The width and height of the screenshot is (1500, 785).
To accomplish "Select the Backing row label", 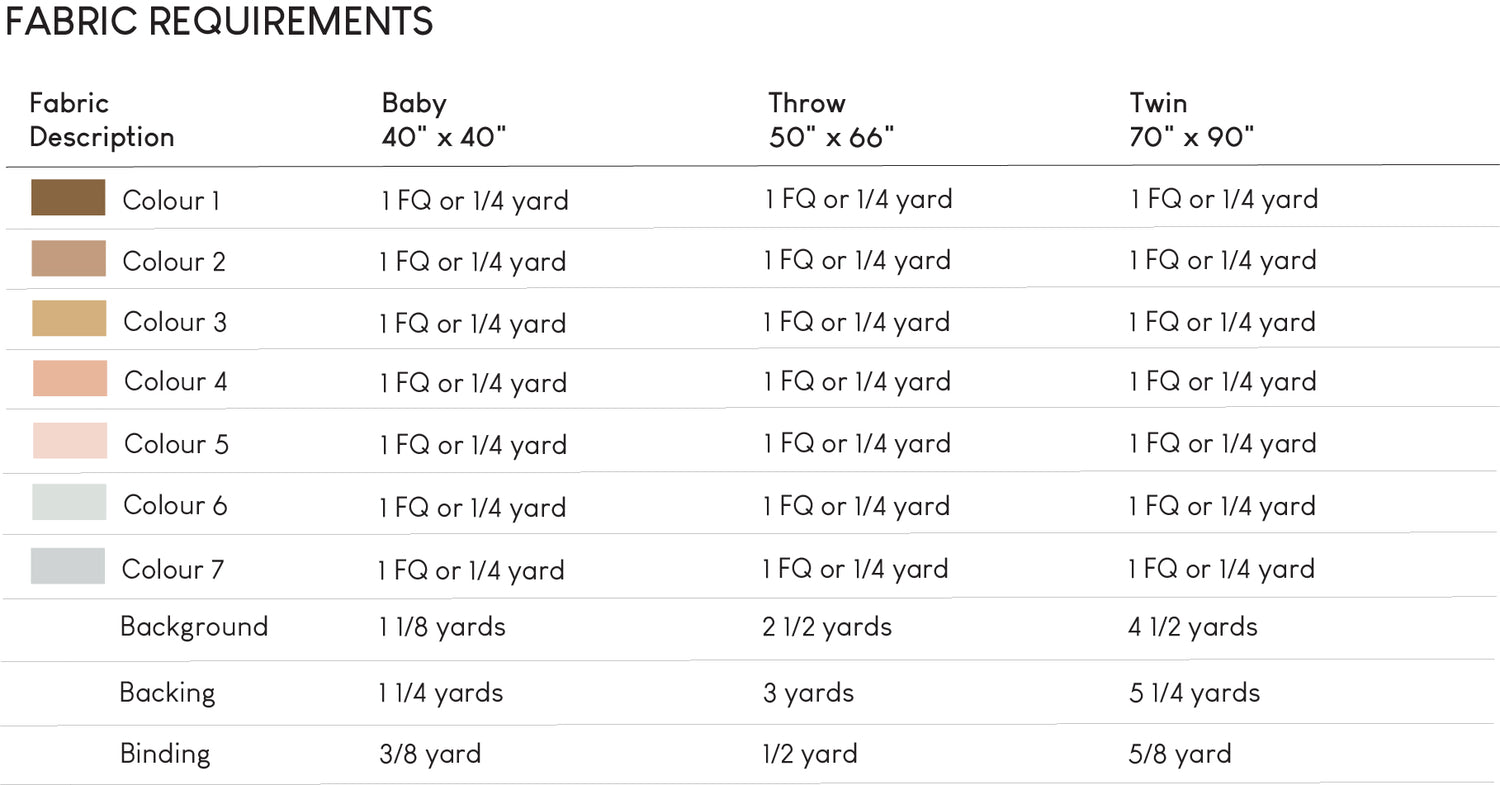I will [x=167, y=692].
